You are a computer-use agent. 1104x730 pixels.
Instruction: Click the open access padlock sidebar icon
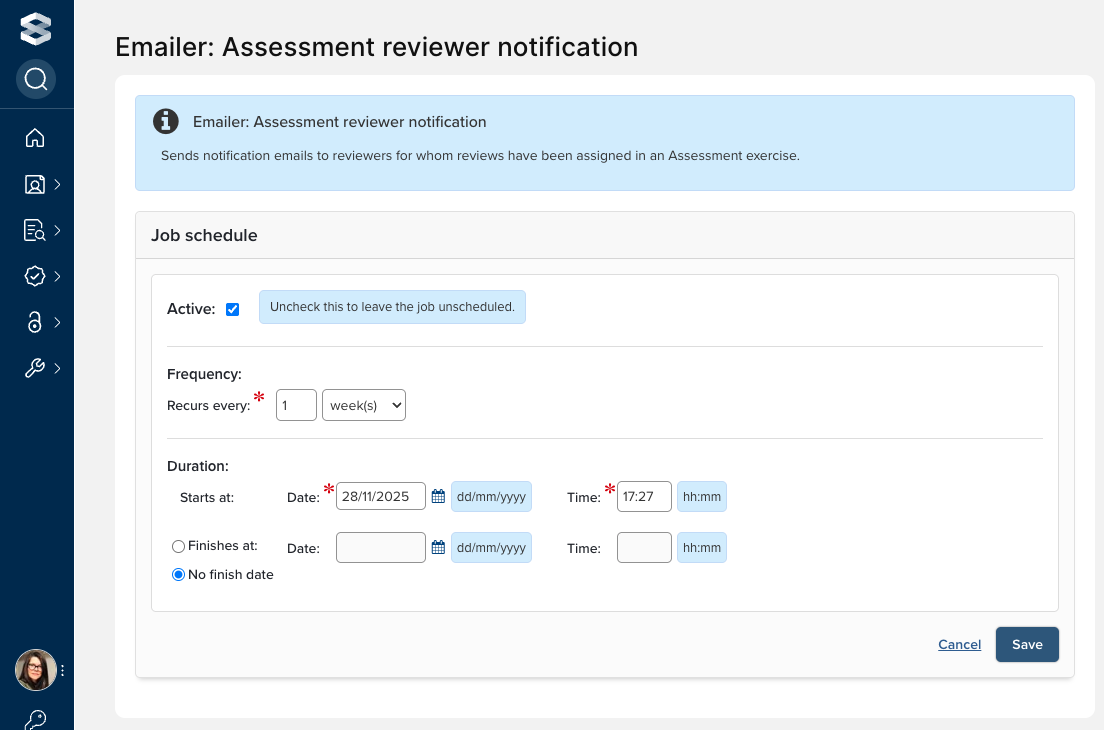coord(35,322)
